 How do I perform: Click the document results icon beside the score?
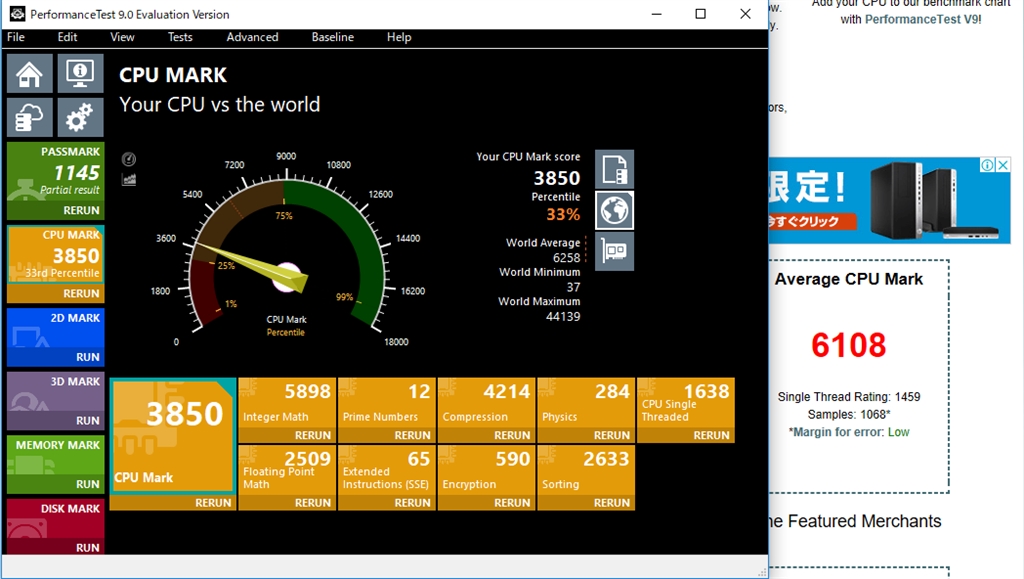(x=615, y=170)
